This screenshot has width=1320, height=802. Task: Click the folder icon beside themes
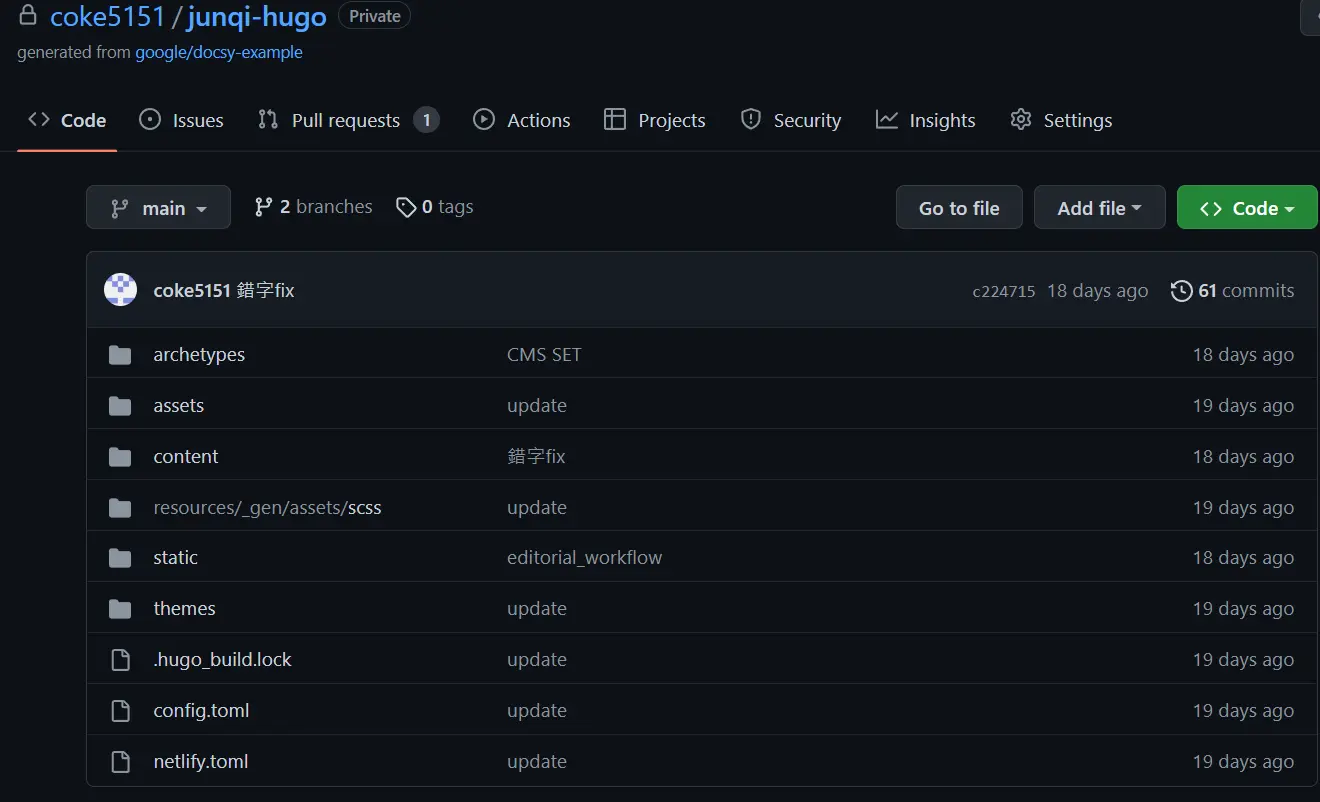[x=120, y=609]
